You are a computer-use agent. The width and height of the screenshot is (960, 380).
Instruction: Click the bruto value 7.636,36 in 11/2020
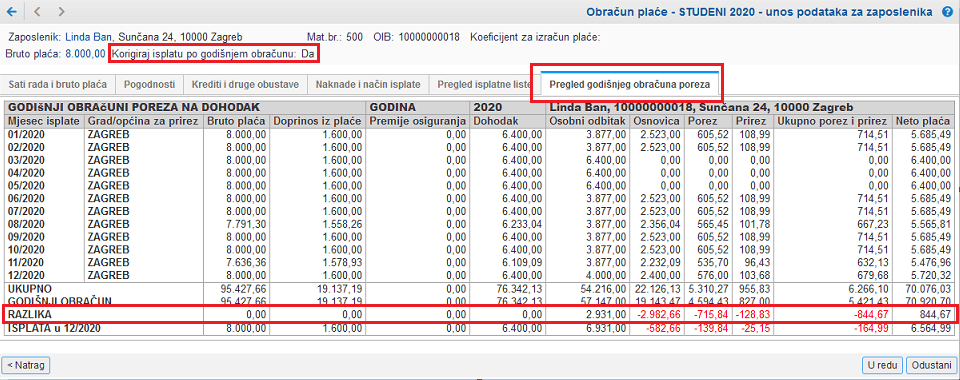pyautogui.click(x=247, y=262)
